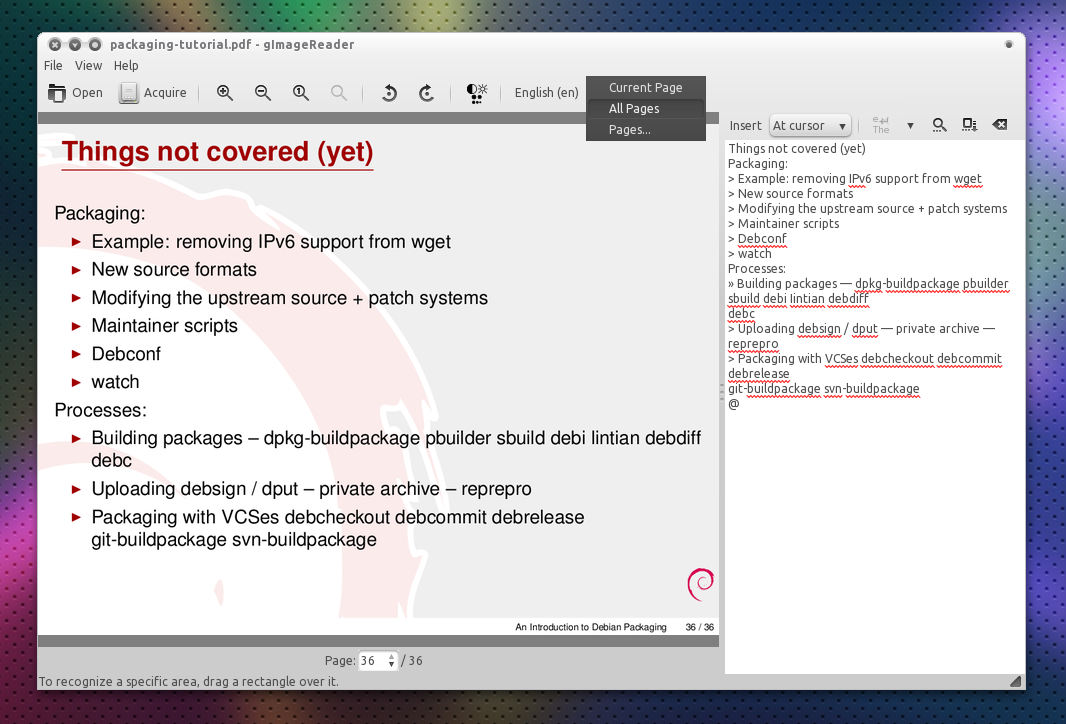
Task: Click the Debian swirl logo on slide
Action: click(x=701, y=584)
